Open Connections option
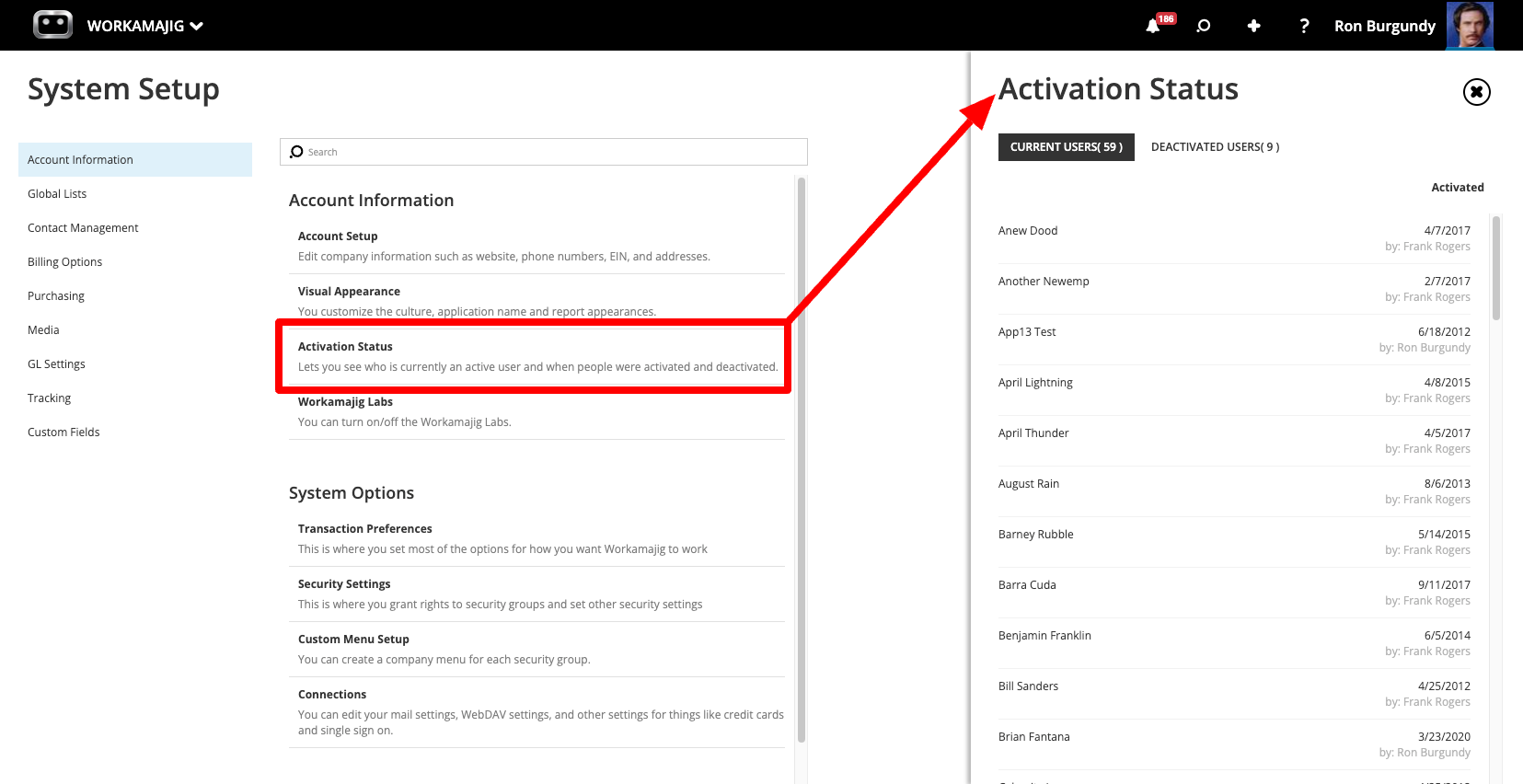The height and width of the screenshot is (784, 1523). point(537,711)
